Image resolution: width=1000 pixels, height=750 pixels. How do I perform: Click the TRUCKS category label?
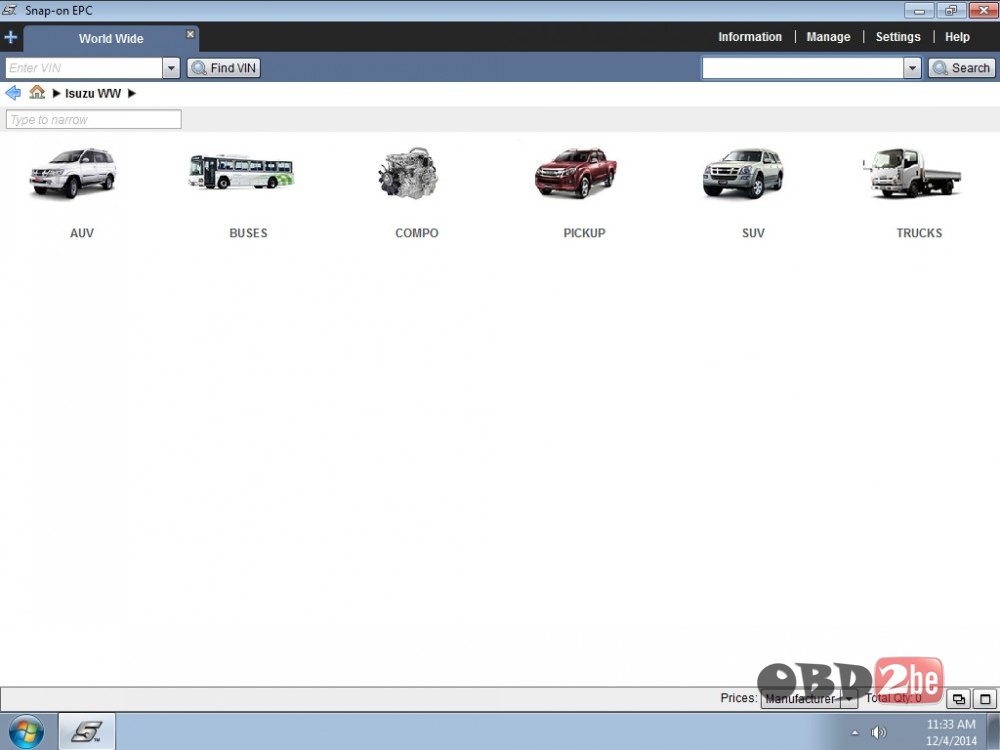[919, 233]
